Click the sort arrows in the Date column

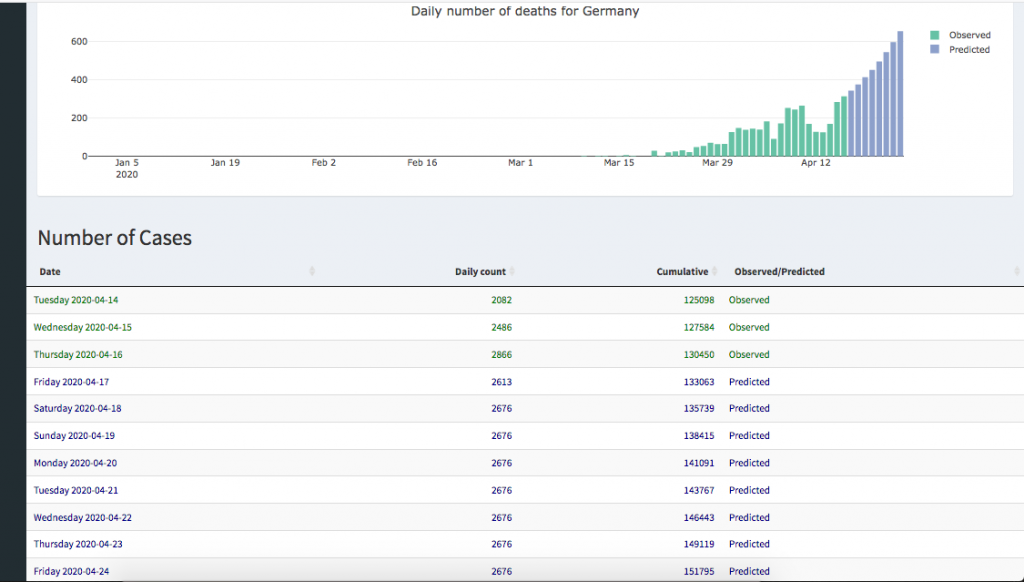click(312, 272)
